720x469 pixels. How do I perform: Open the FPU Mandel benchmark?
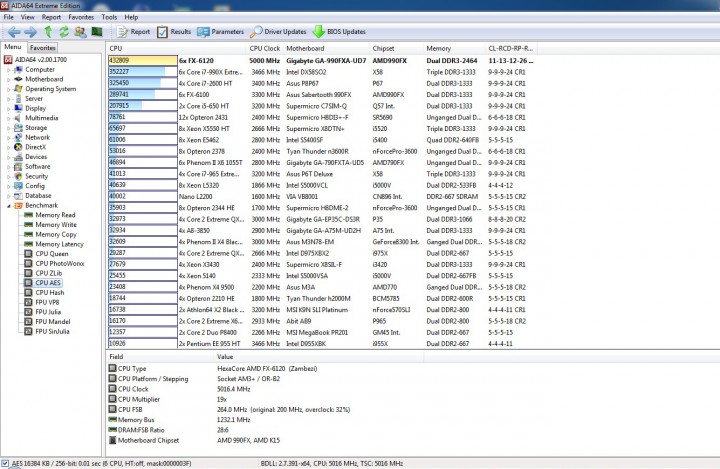[53, 321]
